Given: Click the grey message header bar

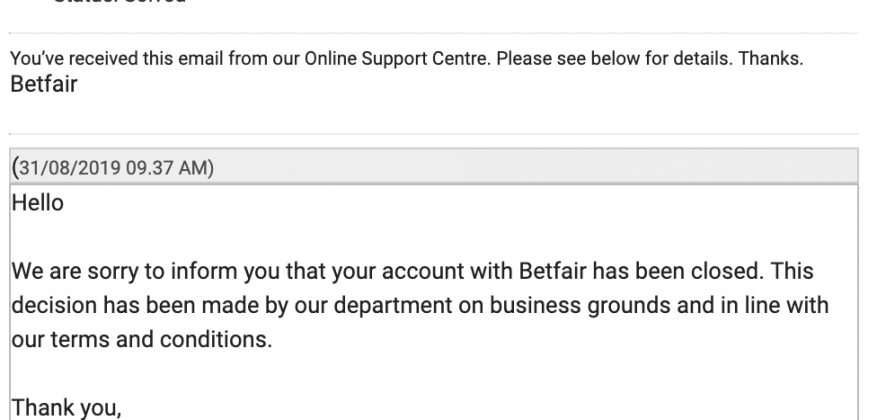Looking at the screenshot, I should (x=434, y=167).
